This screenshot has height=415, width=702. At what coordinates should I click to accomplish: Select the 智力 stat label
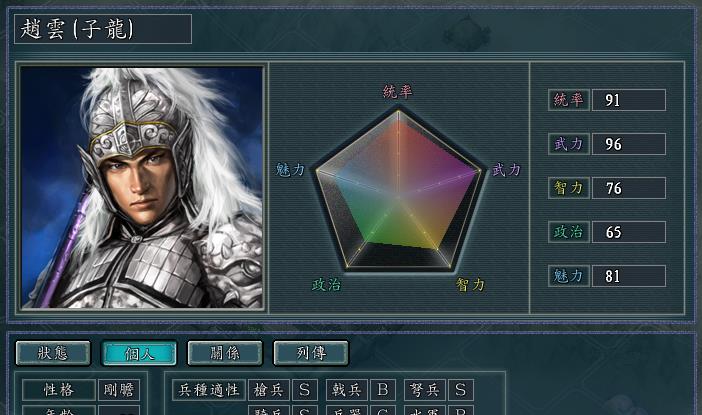569,188
